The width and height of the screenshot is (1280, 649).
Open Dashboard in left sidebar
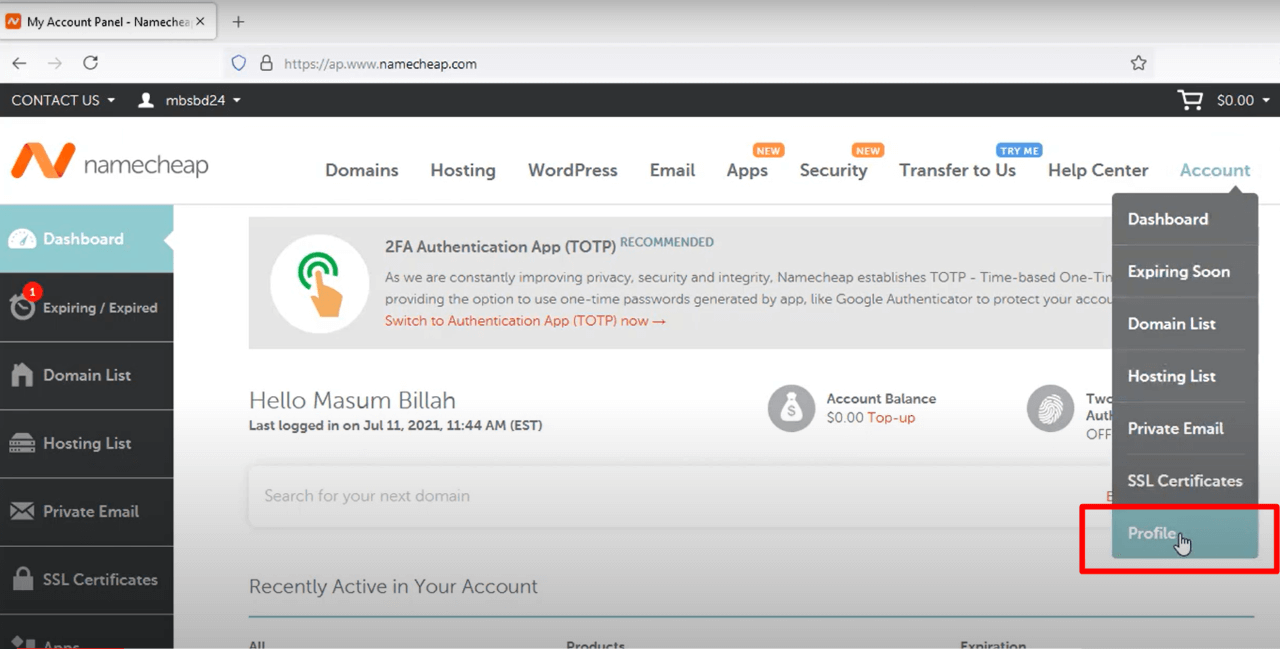pyautogui.click(x=86, y=239)
